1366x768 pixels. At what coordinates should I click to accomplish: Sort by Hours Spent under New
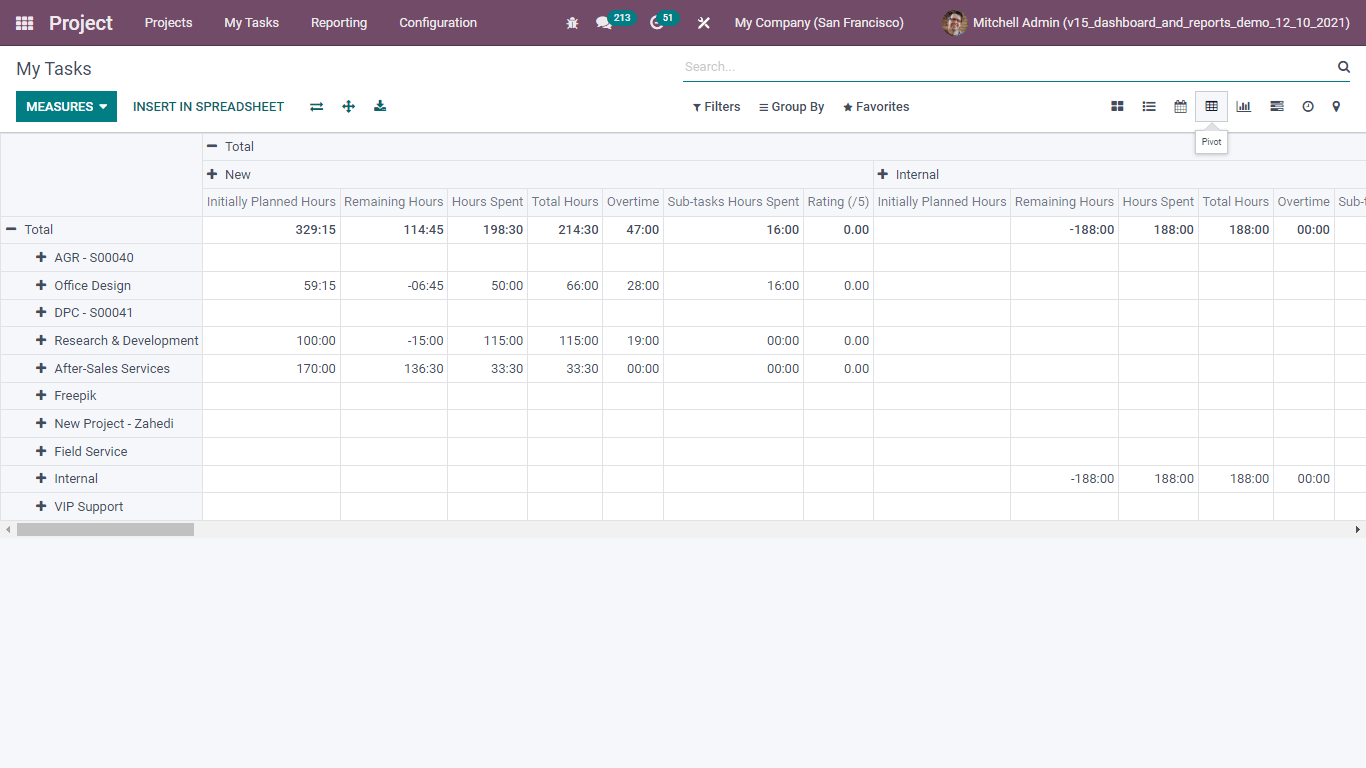click(x=488, y=202)
